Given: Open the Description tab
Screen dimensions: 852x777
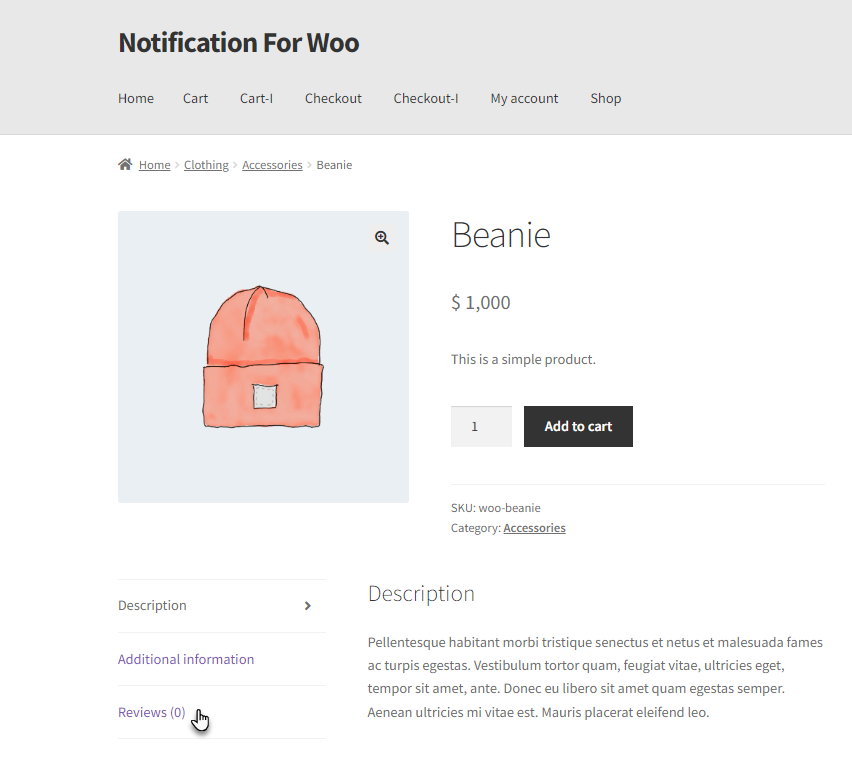Looking at the screenshot, I should tap(152, 605).
